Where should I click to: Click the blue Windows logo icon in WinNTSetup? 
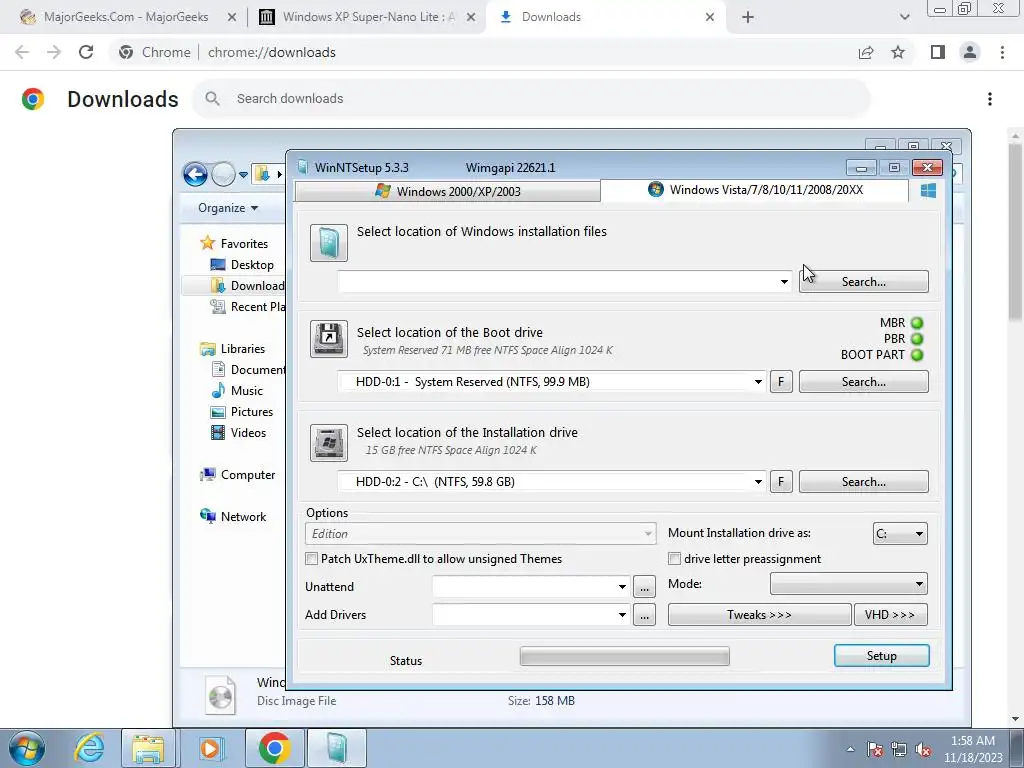pyautogui.click(x=928, y=190)
